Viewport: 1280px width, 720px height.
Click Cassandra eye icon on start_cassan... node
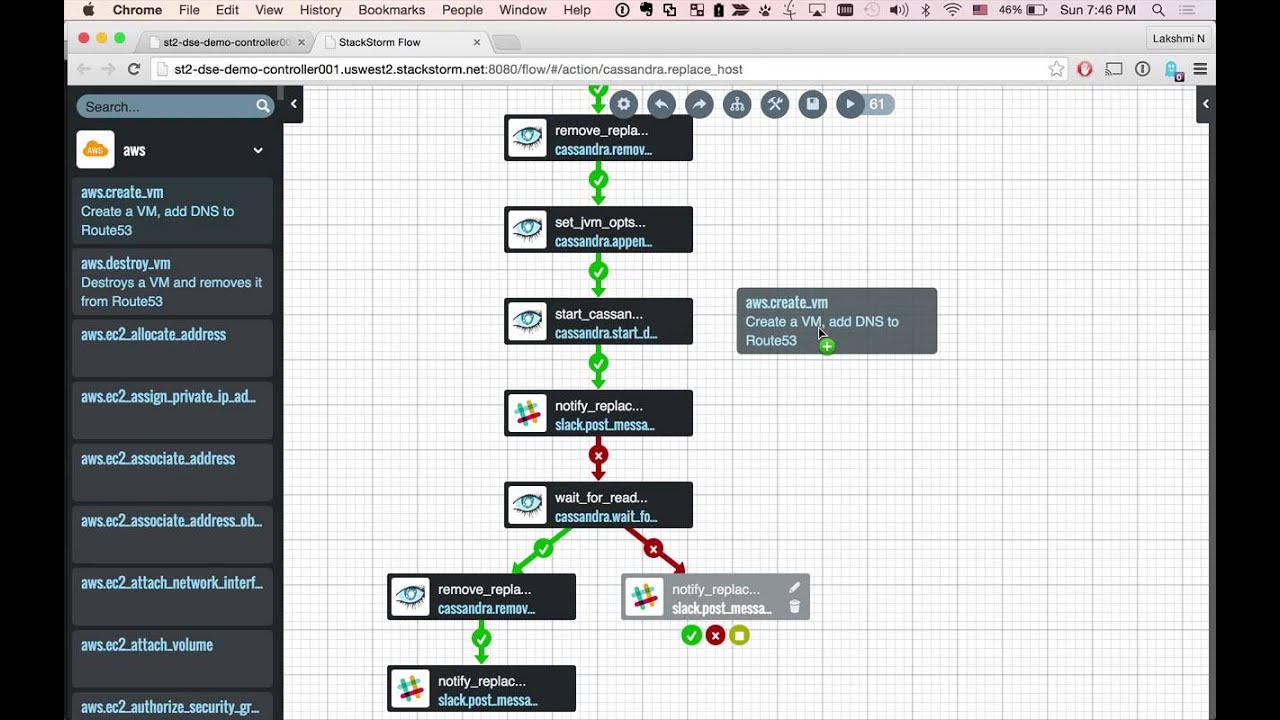tap(527, 322)
